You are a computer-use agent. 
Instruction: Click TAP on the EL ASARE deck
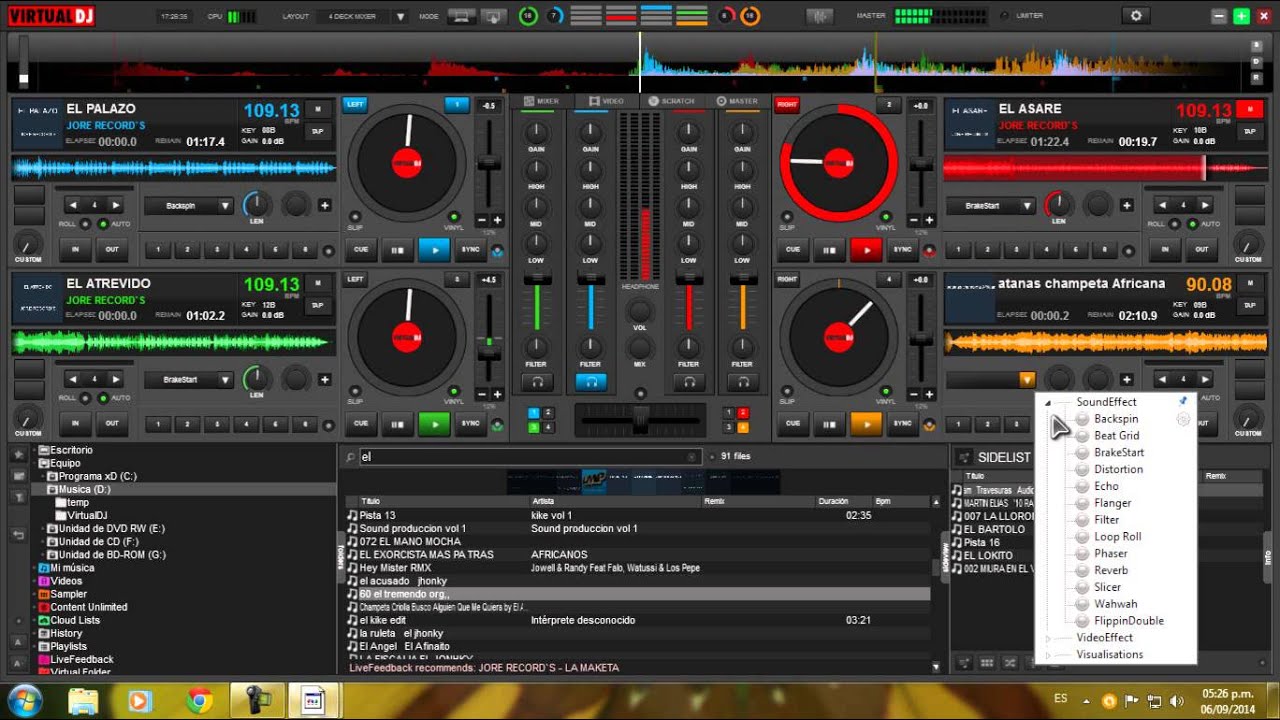pos(1250,131)
